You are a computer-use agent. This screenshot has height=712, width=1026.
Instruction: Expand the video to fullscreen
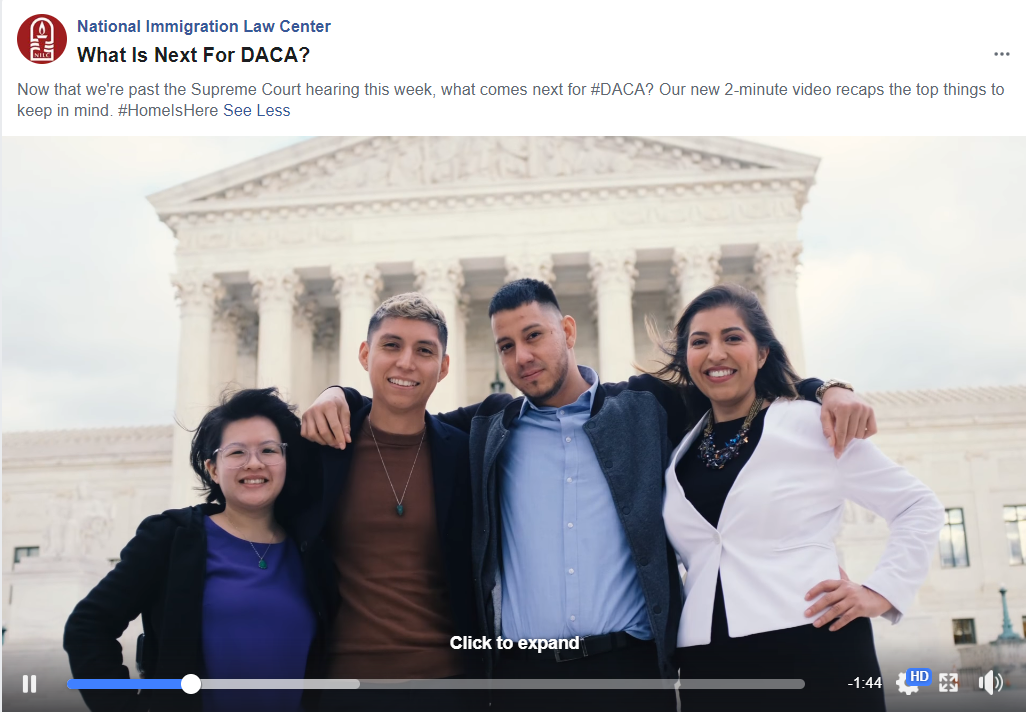pos(948,683)
